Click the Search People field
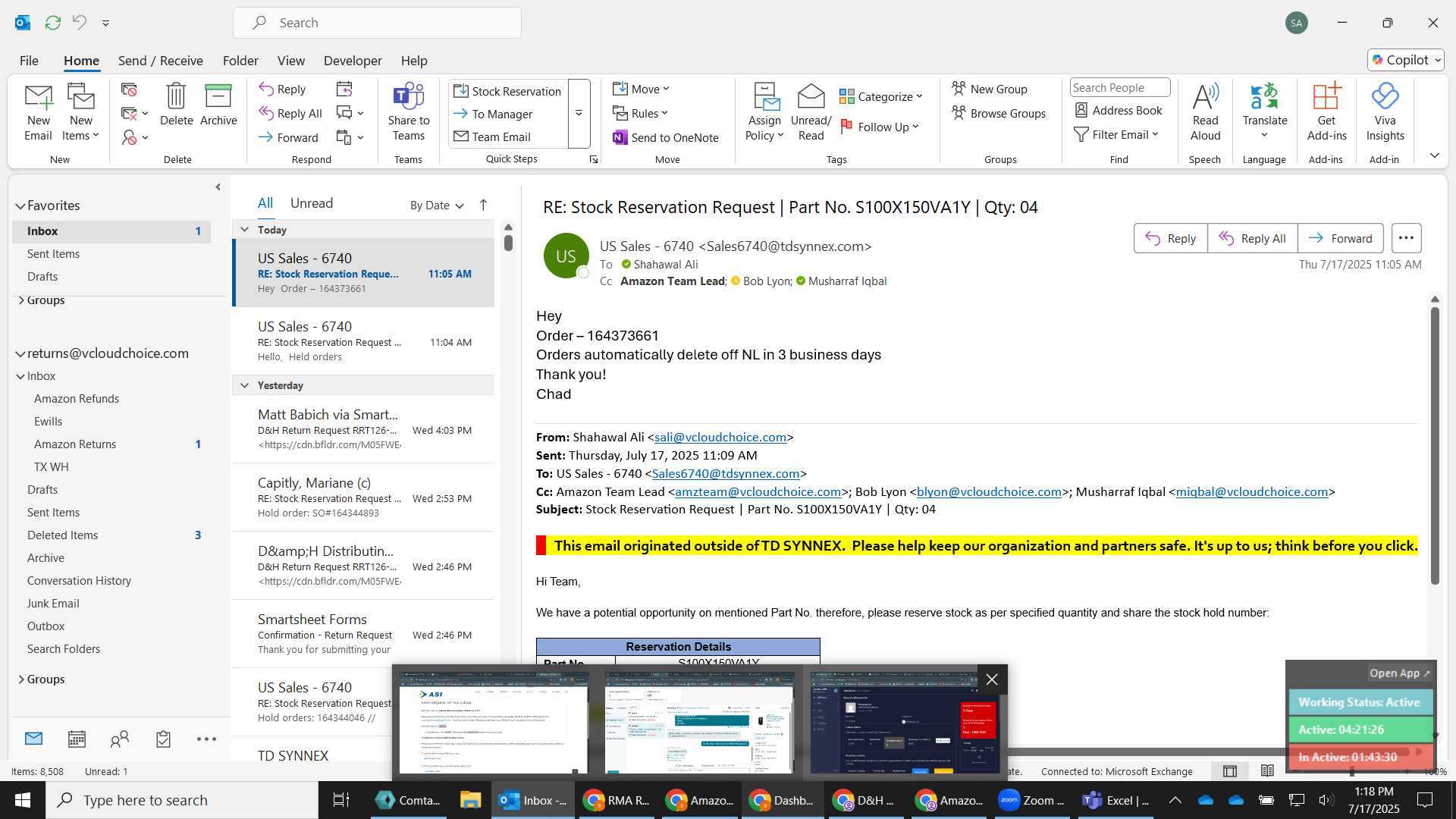 [x=1119, y=87]
